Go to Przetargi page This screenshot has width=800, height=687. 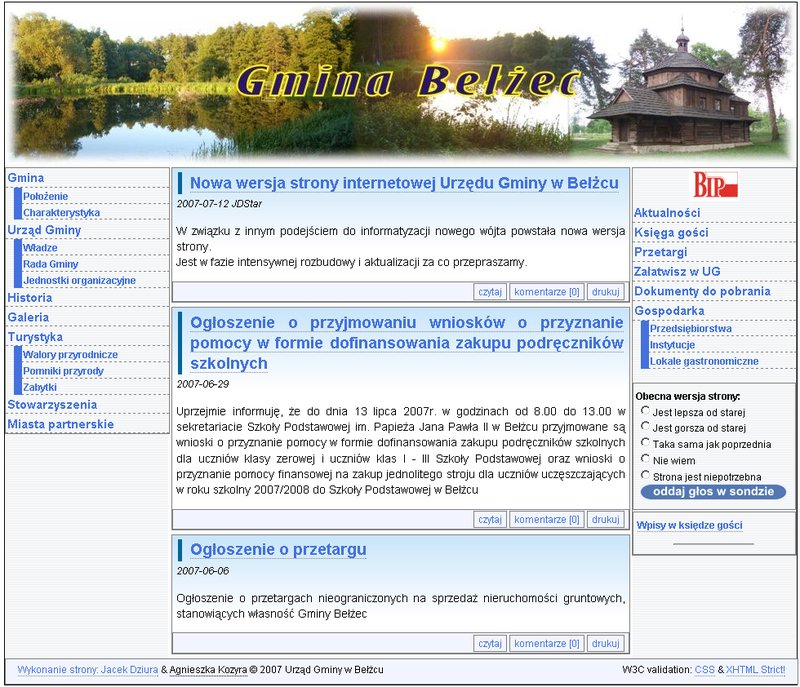660,252
